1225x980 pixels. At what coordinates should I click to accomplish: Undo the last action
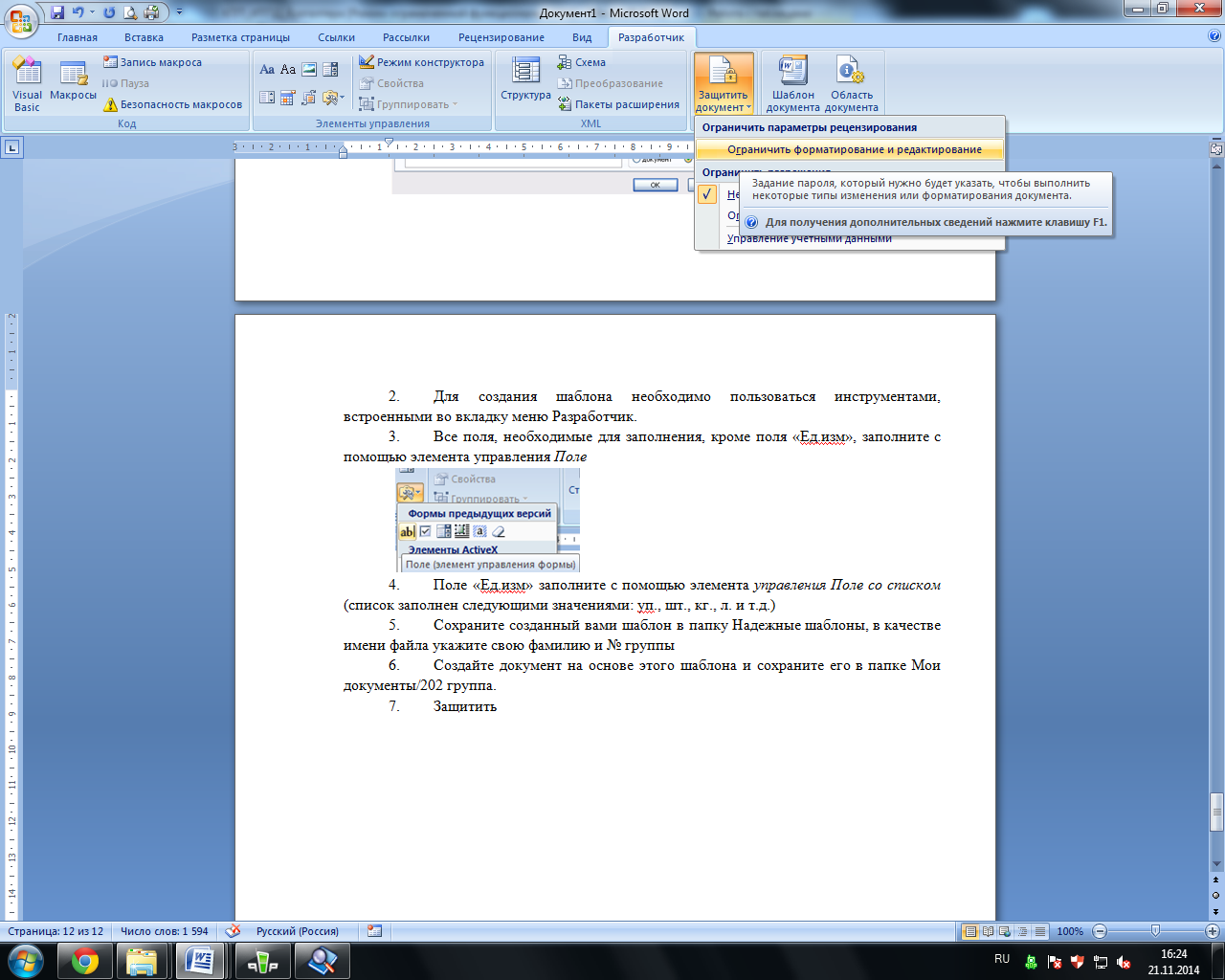tap(78, 12)
